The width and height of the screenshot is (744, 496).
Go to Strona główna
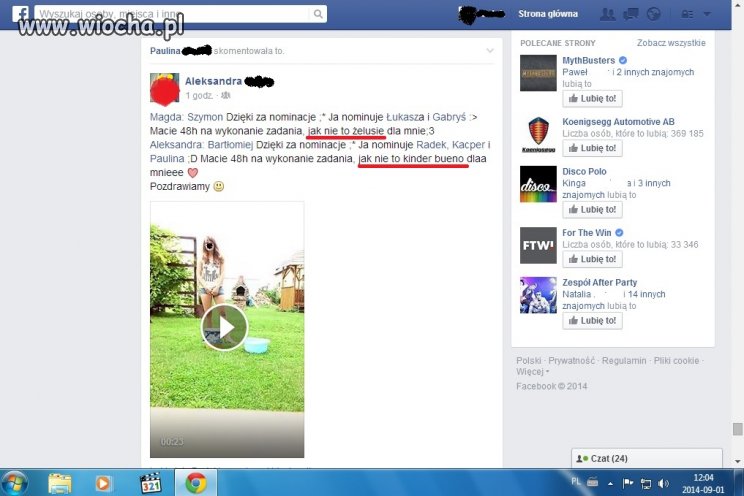[548, 14]
